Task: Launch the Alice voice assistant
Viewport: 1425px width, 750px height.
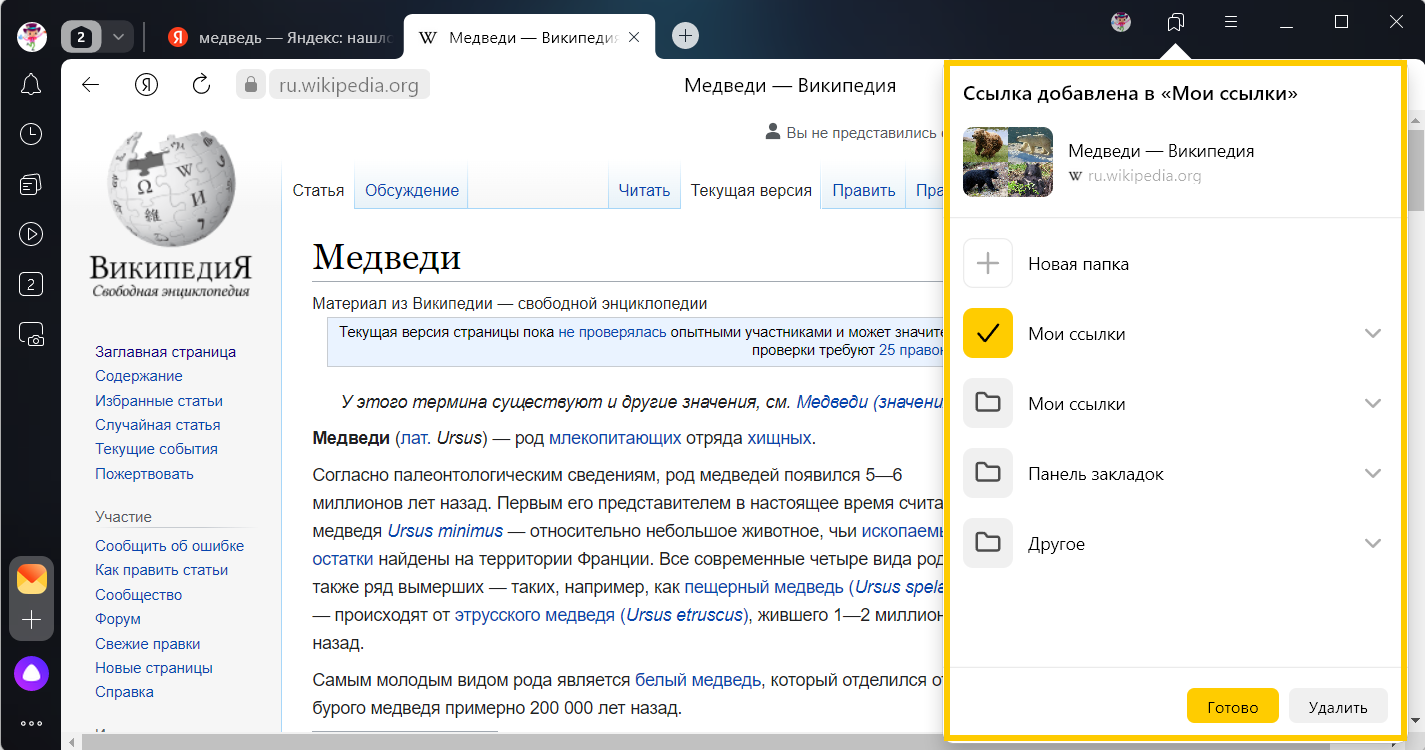Action: click(x=31, y=673)
